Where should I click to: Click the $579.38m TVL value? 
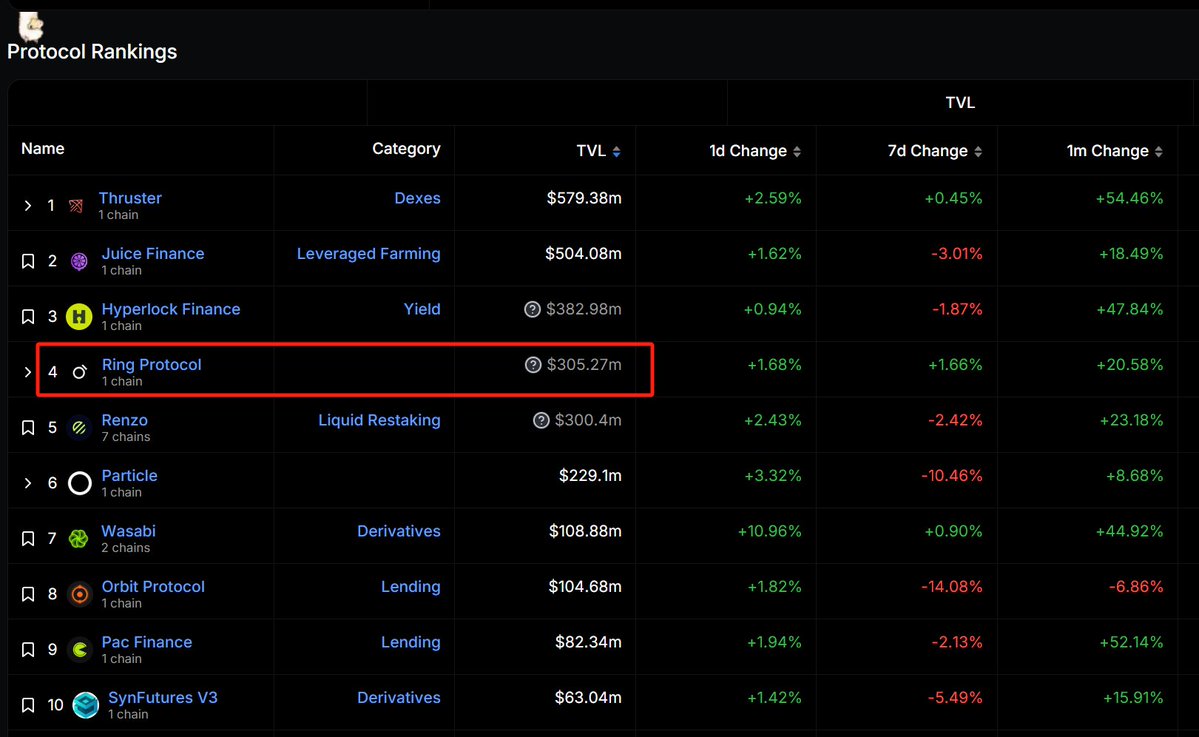[x=584, y=198]
